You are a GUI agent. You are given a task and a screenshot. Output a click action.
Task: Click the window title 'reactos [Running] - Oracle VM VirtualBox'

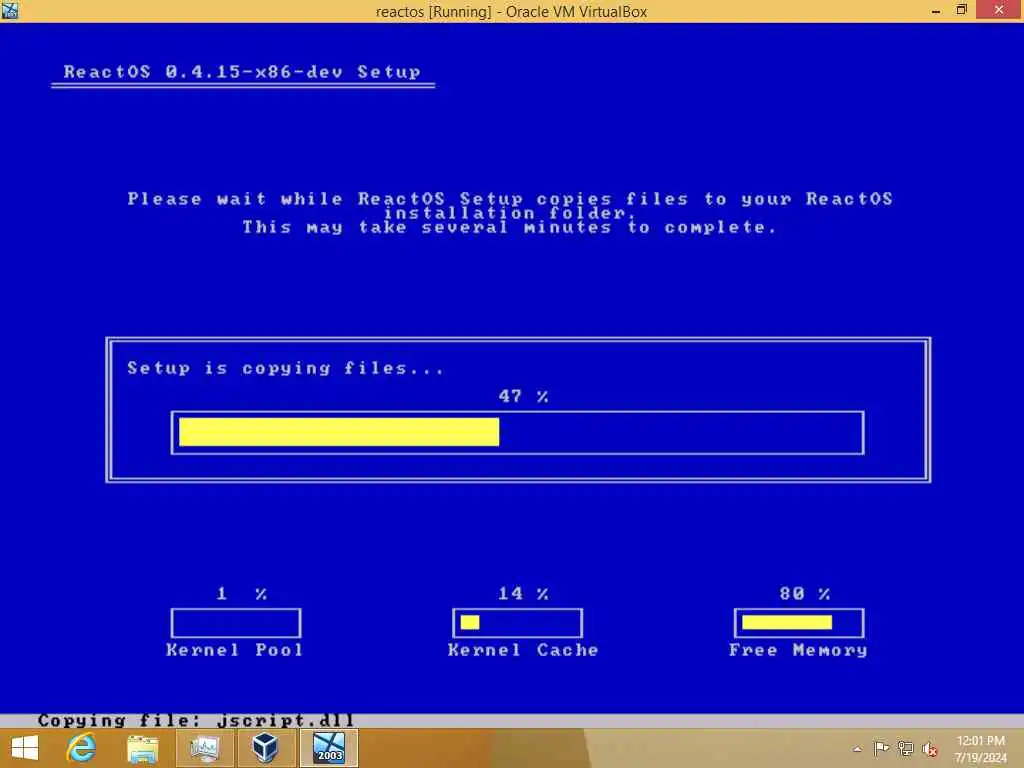tap(511, 11)
